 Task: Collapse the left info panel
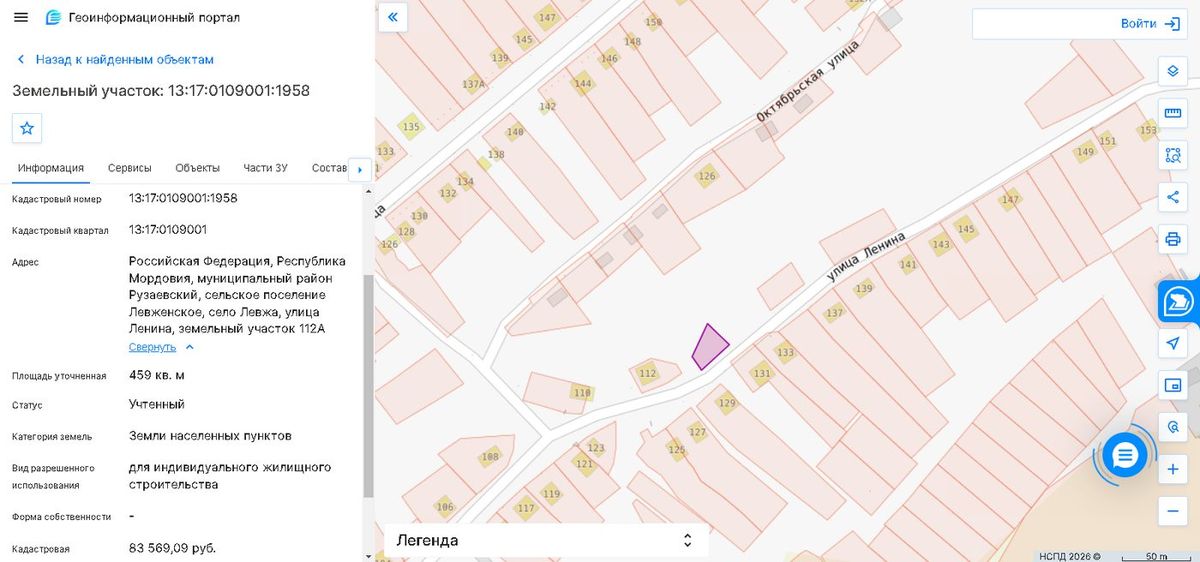pos(393,17)
